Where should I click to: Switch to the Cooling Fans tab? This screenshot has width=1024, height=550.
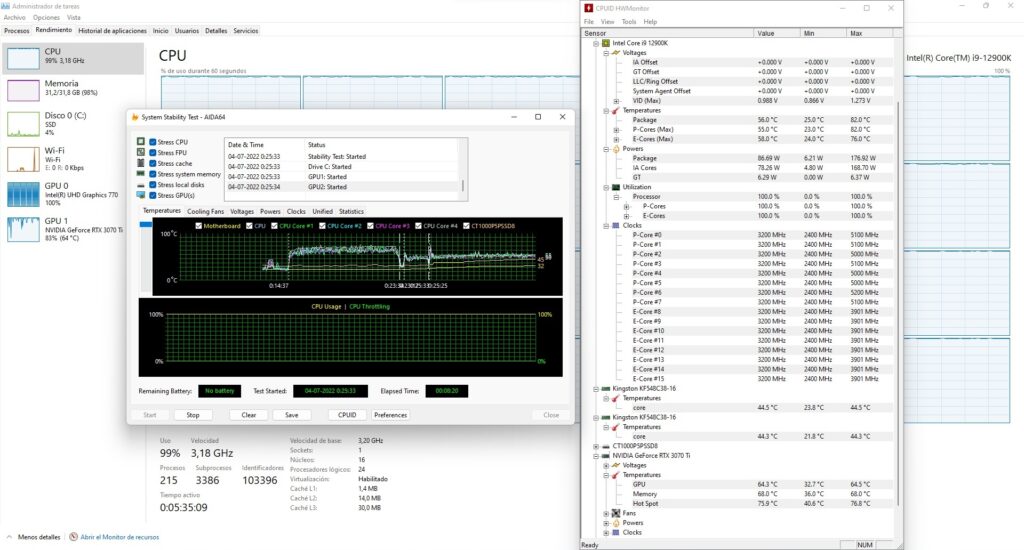point(206,211)
